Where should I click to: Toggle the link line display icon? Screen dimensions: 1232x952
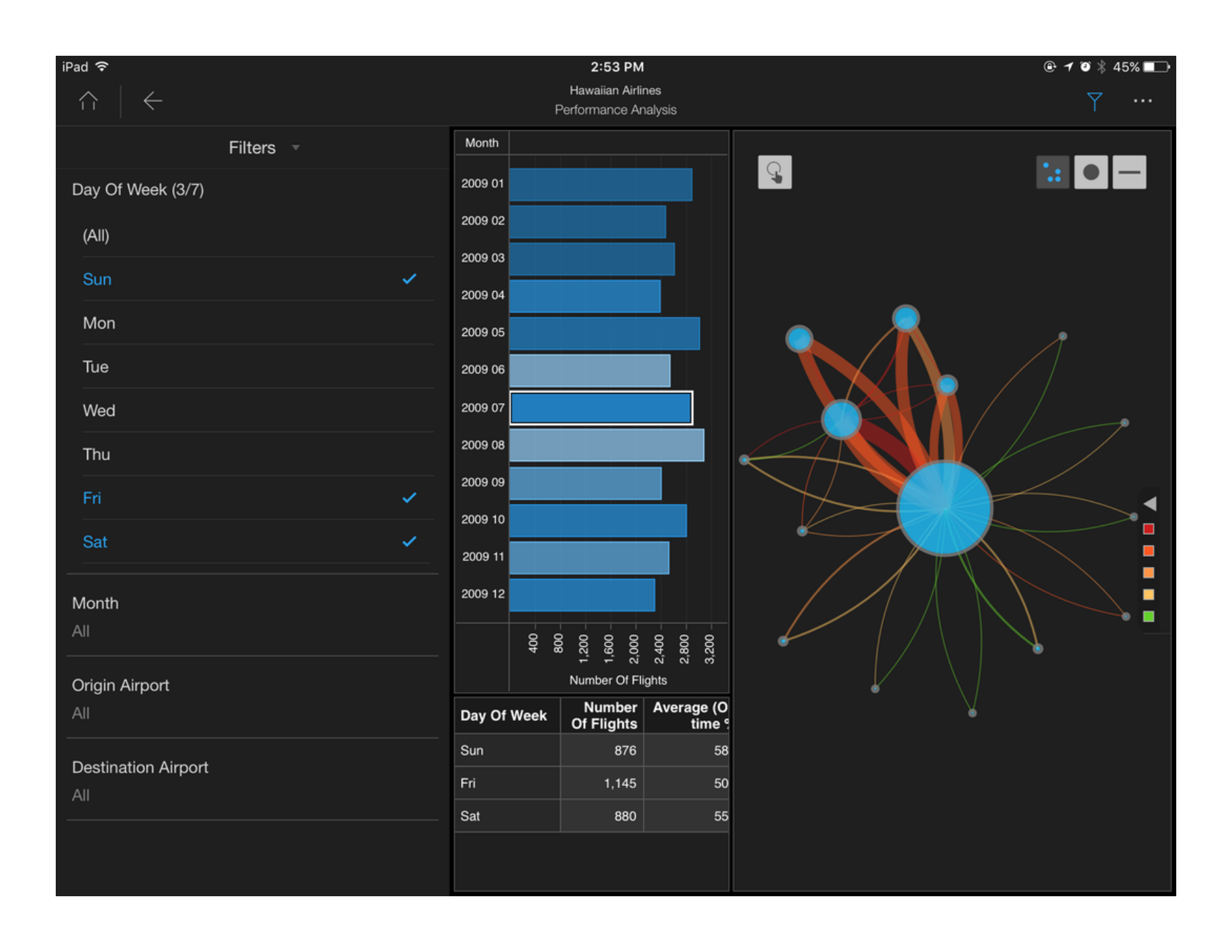pos(1129,173)
